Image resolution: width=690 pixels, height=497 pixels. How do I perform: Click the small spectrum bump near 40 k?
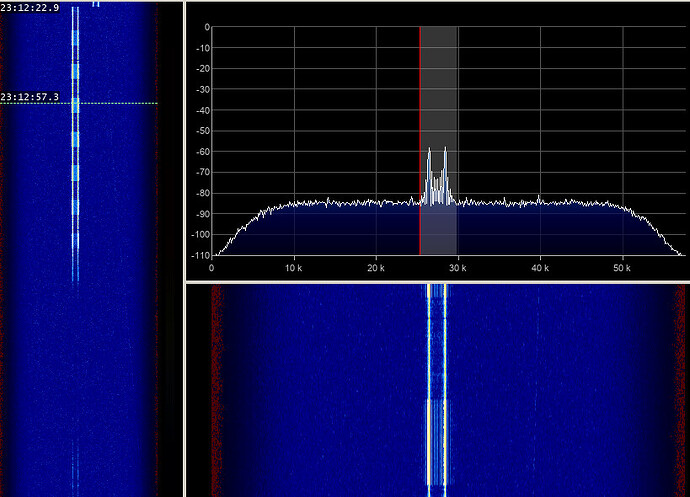click(x=540, y=199)
